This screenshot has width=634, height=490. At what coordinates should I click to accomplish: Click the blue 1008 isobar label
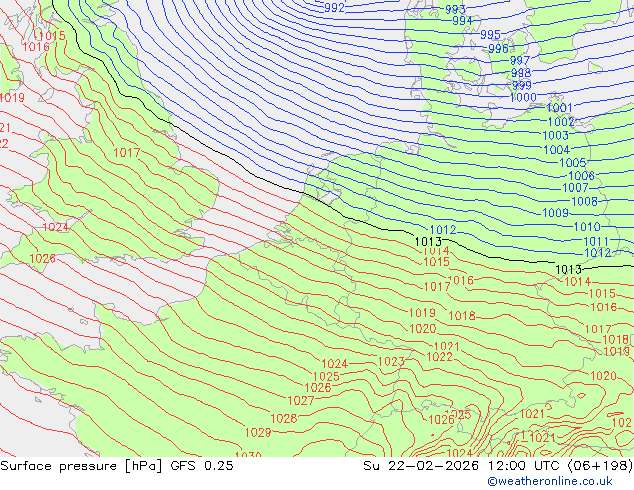point(584,201)
